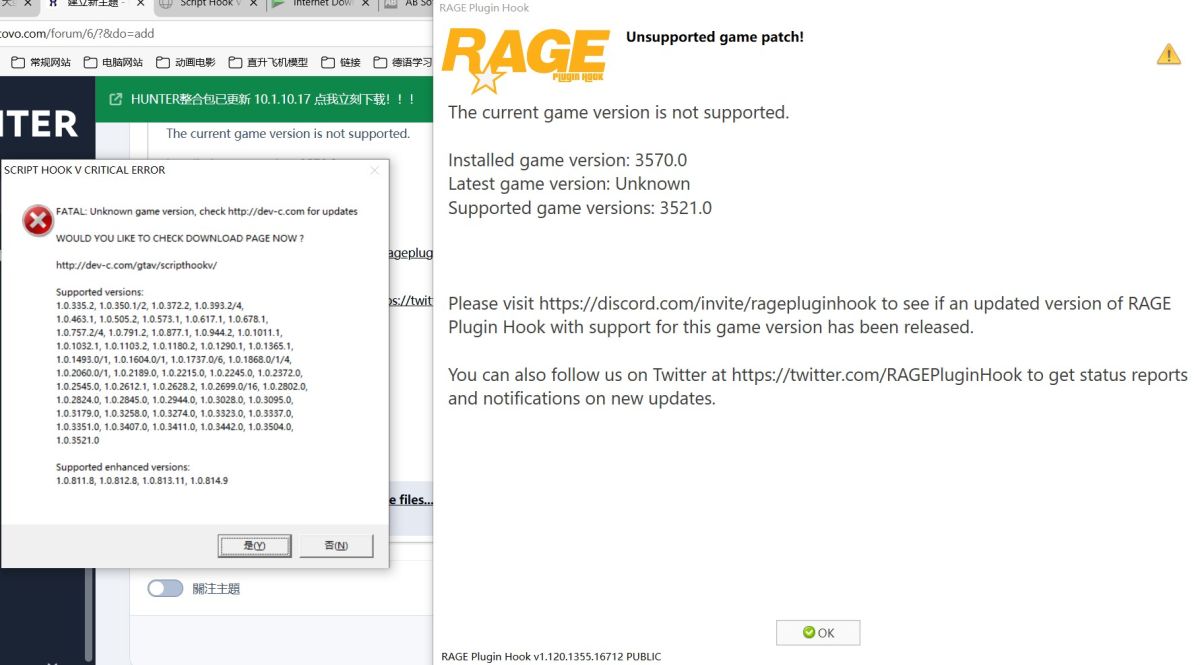1200x665 pixels.
Task: Click 'Latest game version: Unknown' text
Action: (569, 184)
